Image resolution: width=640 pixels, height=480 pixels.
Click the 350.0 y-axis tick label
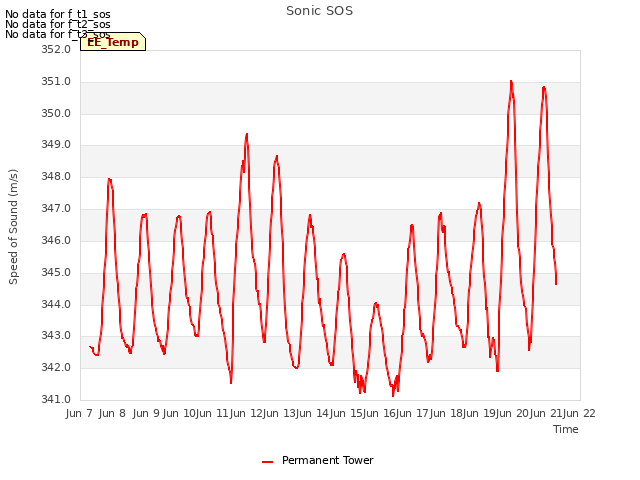pyautogui.click(x=56, y=113)
